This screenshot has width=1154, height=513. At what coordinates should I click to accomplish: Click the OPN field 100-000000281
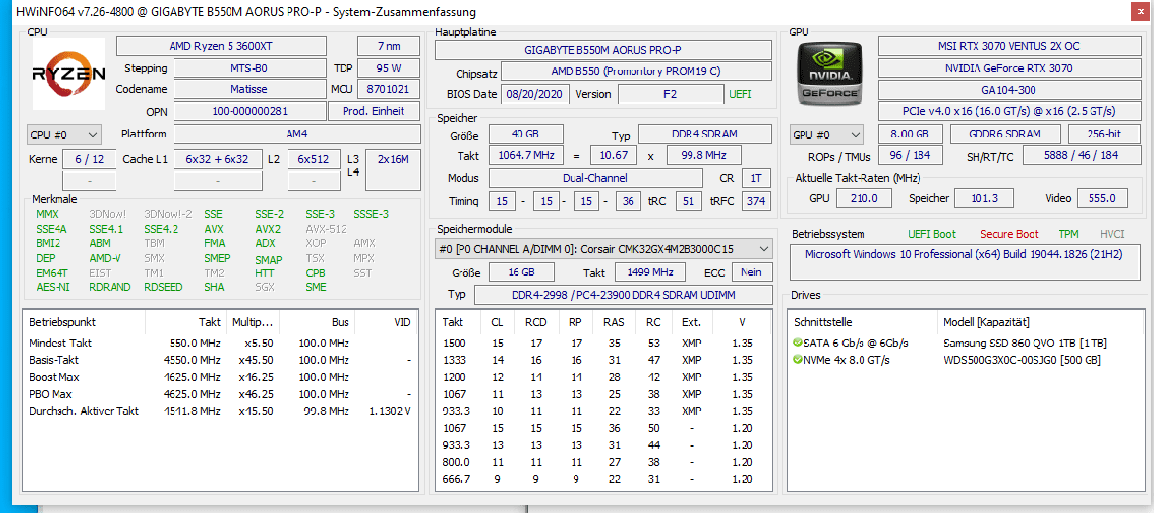coord(249,111)
